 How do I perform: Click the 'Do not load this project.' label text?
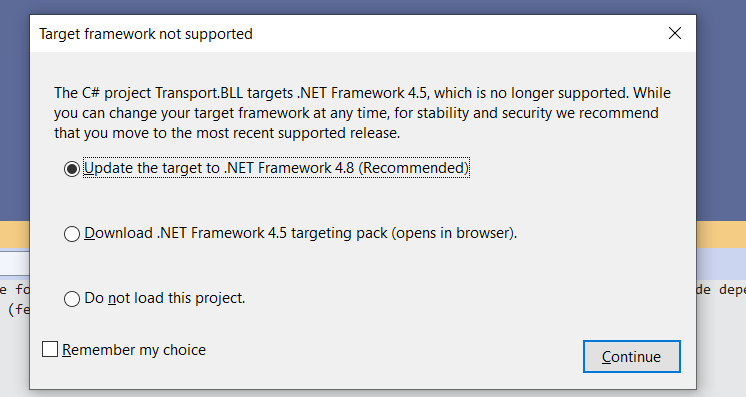click(165, 298)
